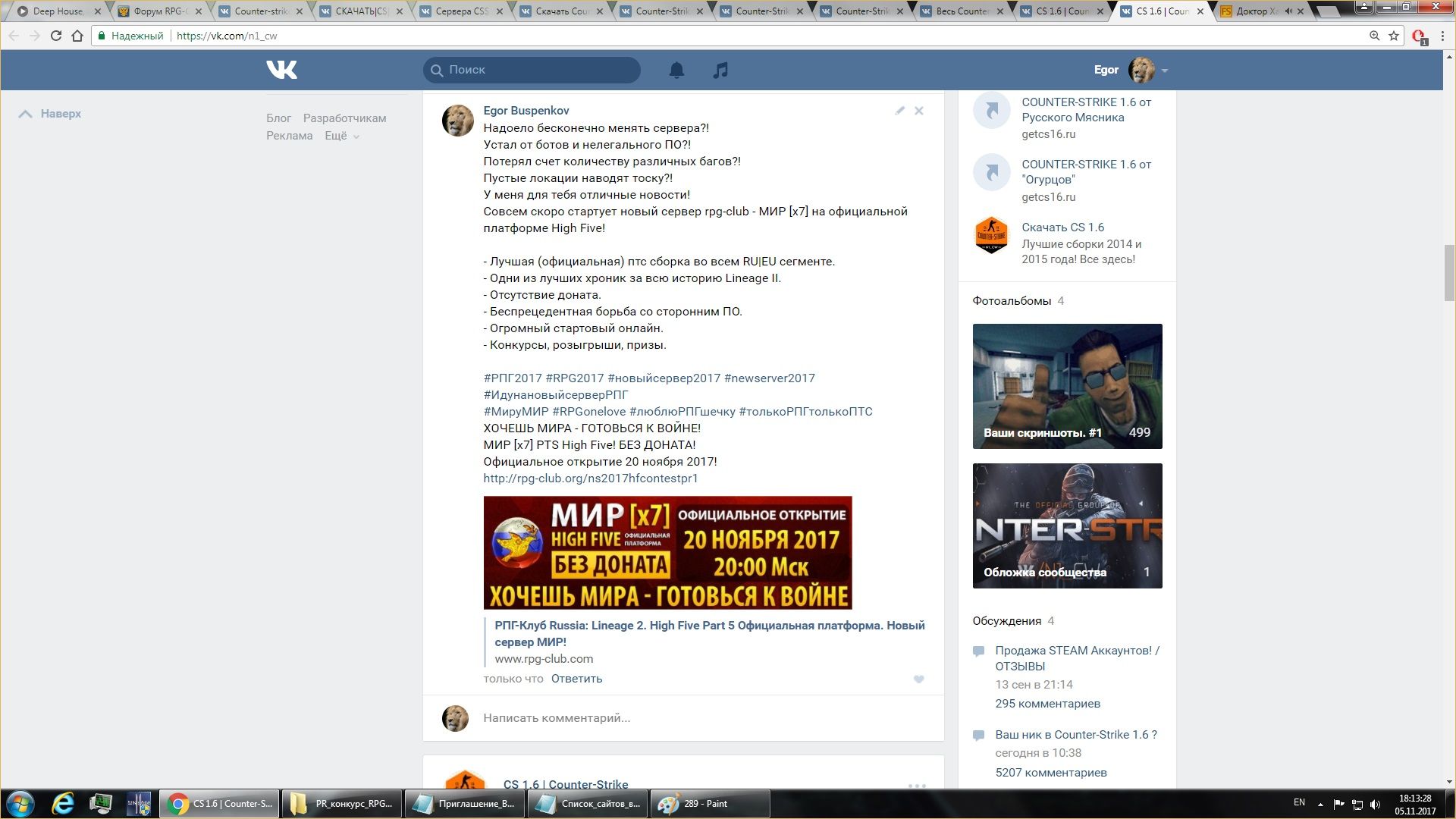Open volume control in system tray

1376,805
